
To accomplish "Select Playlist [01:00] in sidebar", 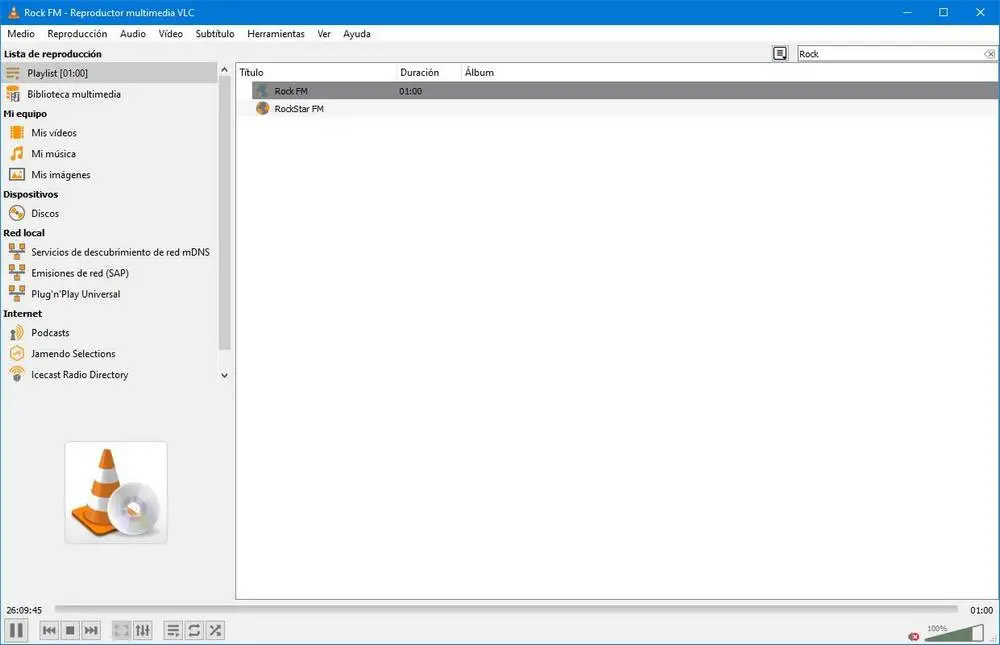I will pos(109,73).
